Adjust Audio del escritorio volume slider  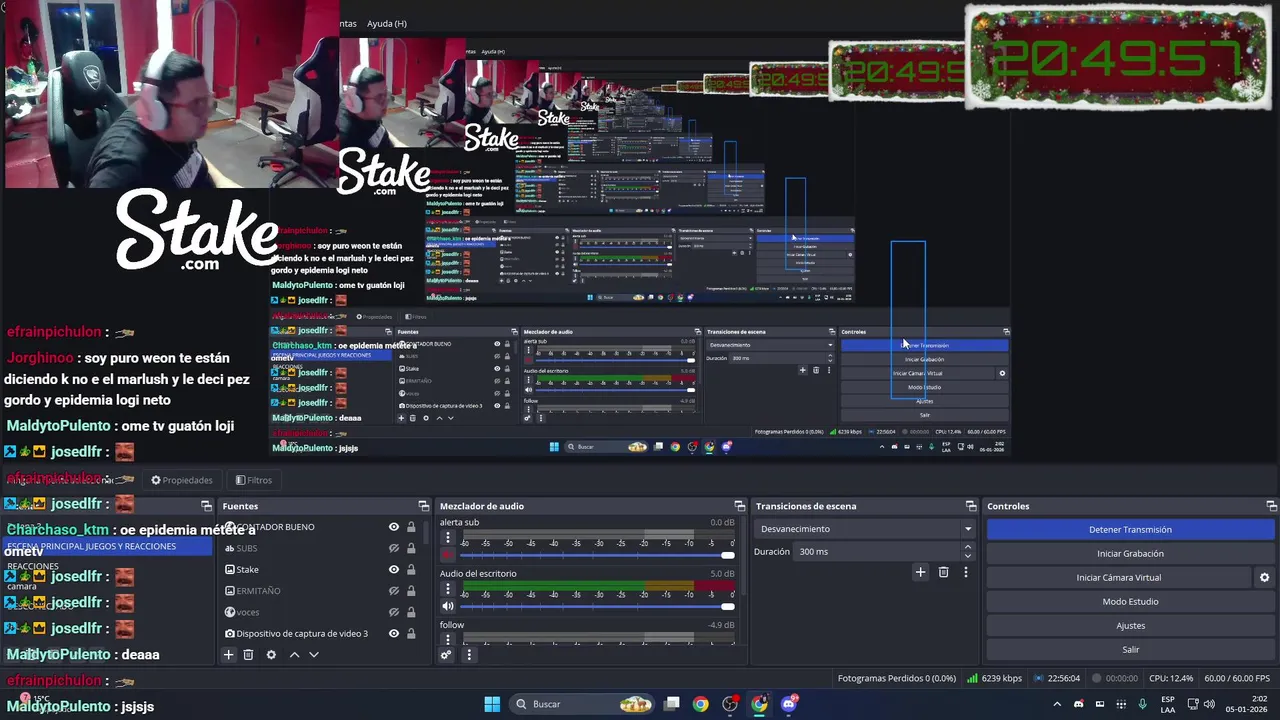click(597, 606)
